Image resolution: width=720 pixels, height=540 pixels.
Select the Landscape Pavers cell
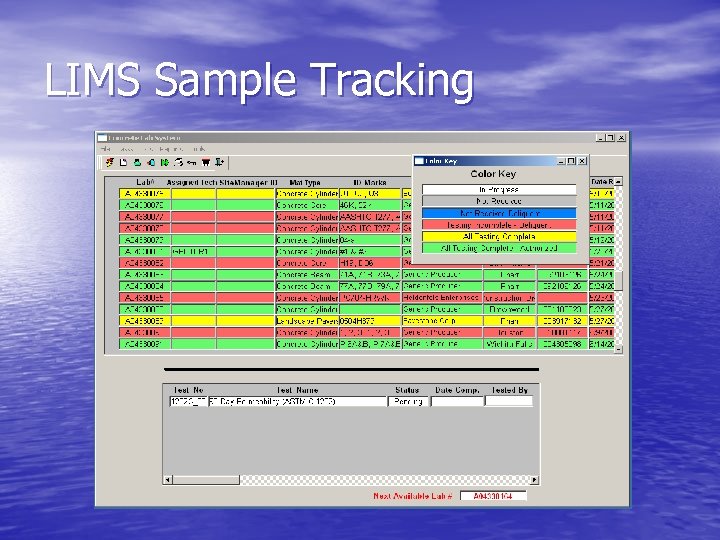(307, 321)
